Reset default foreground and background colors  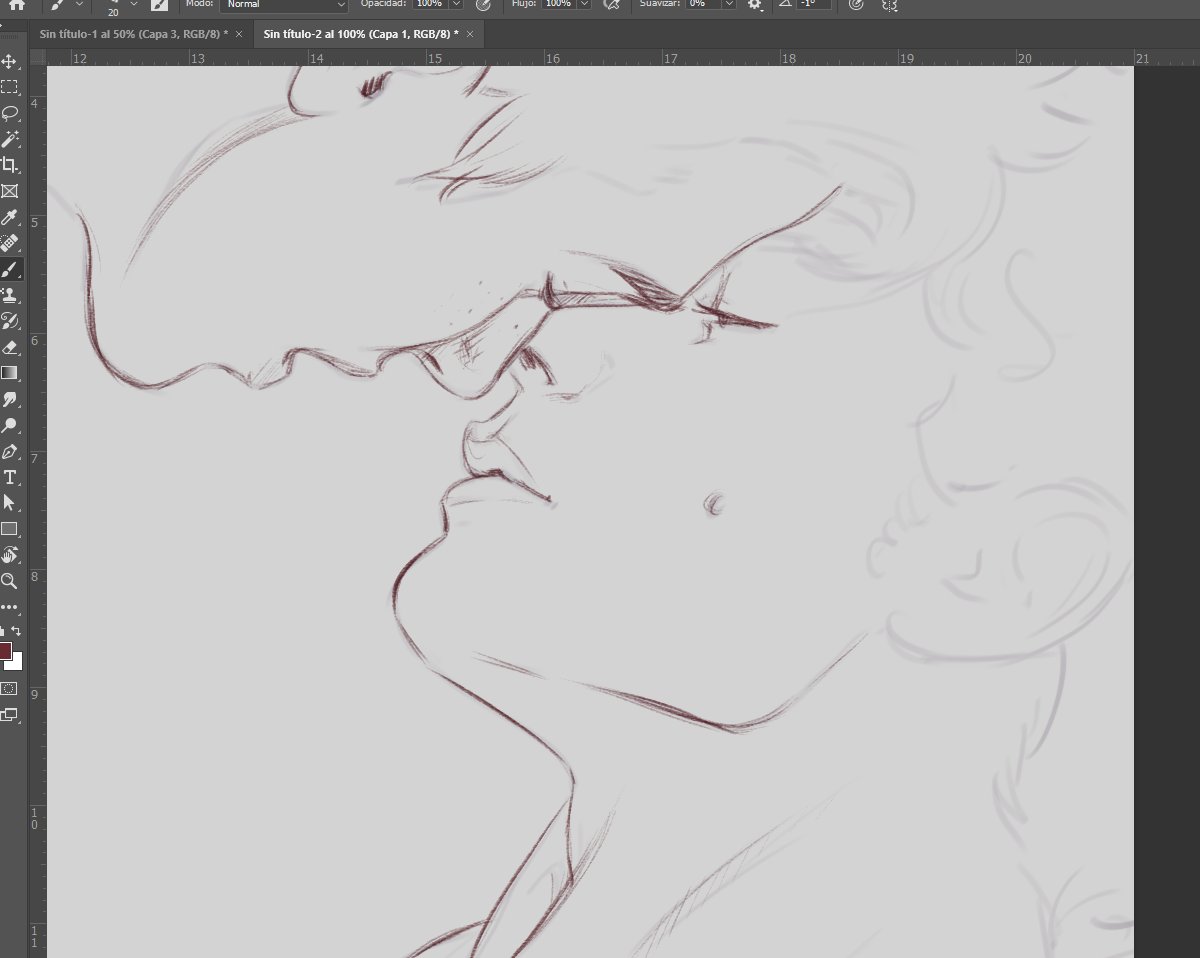[3, 631]
